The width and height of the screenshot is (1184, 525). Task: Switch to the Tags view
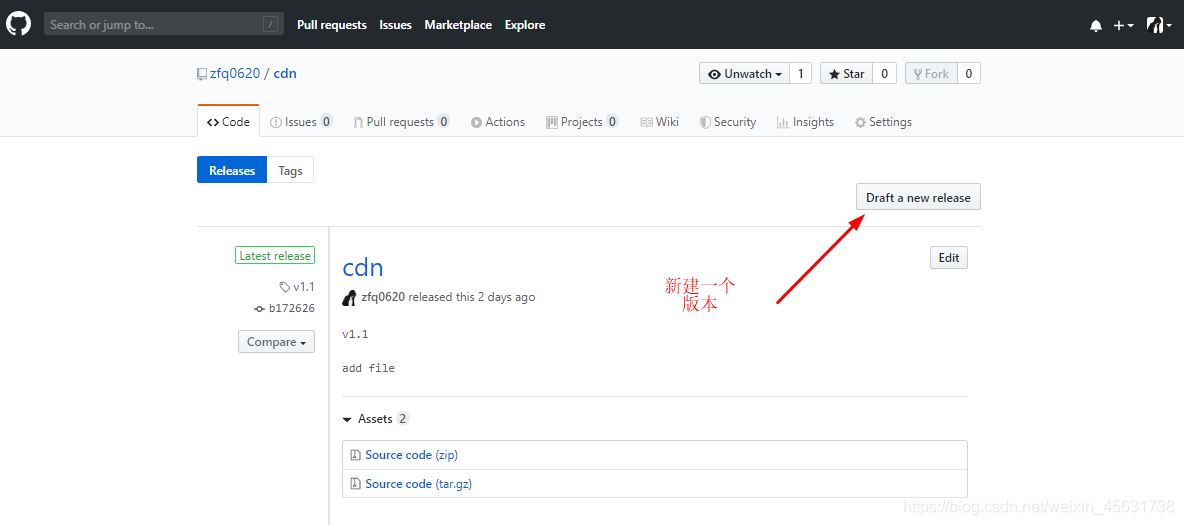tap(290, 170)
